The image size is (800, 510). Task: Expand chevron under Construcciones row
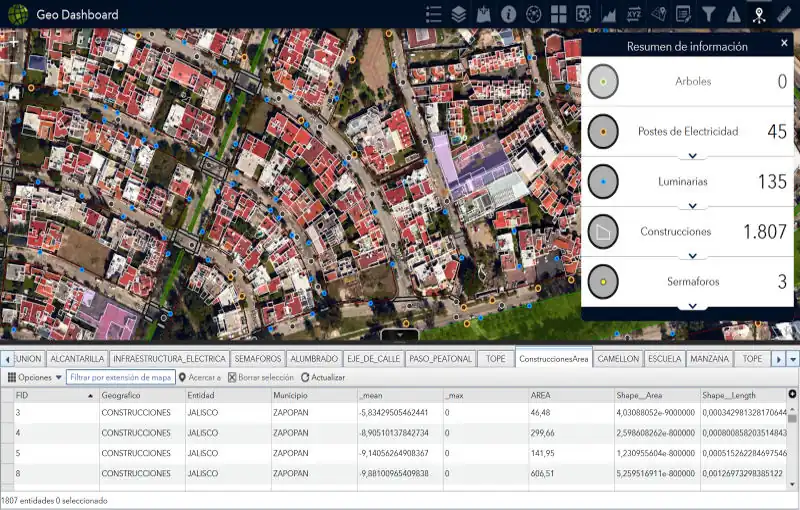click(692, 256)
